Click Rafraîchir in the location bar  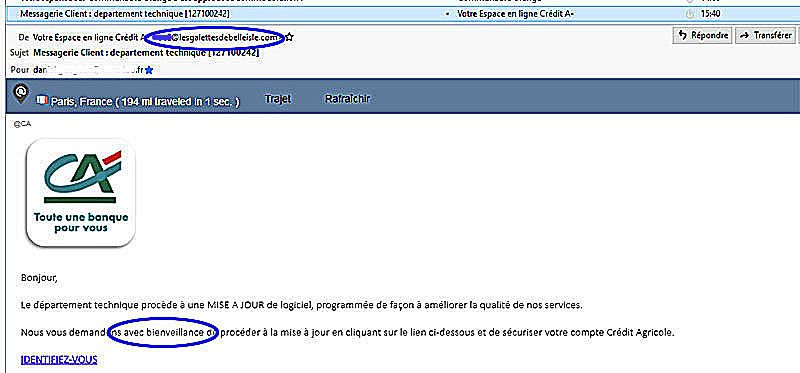click(347, 99)
